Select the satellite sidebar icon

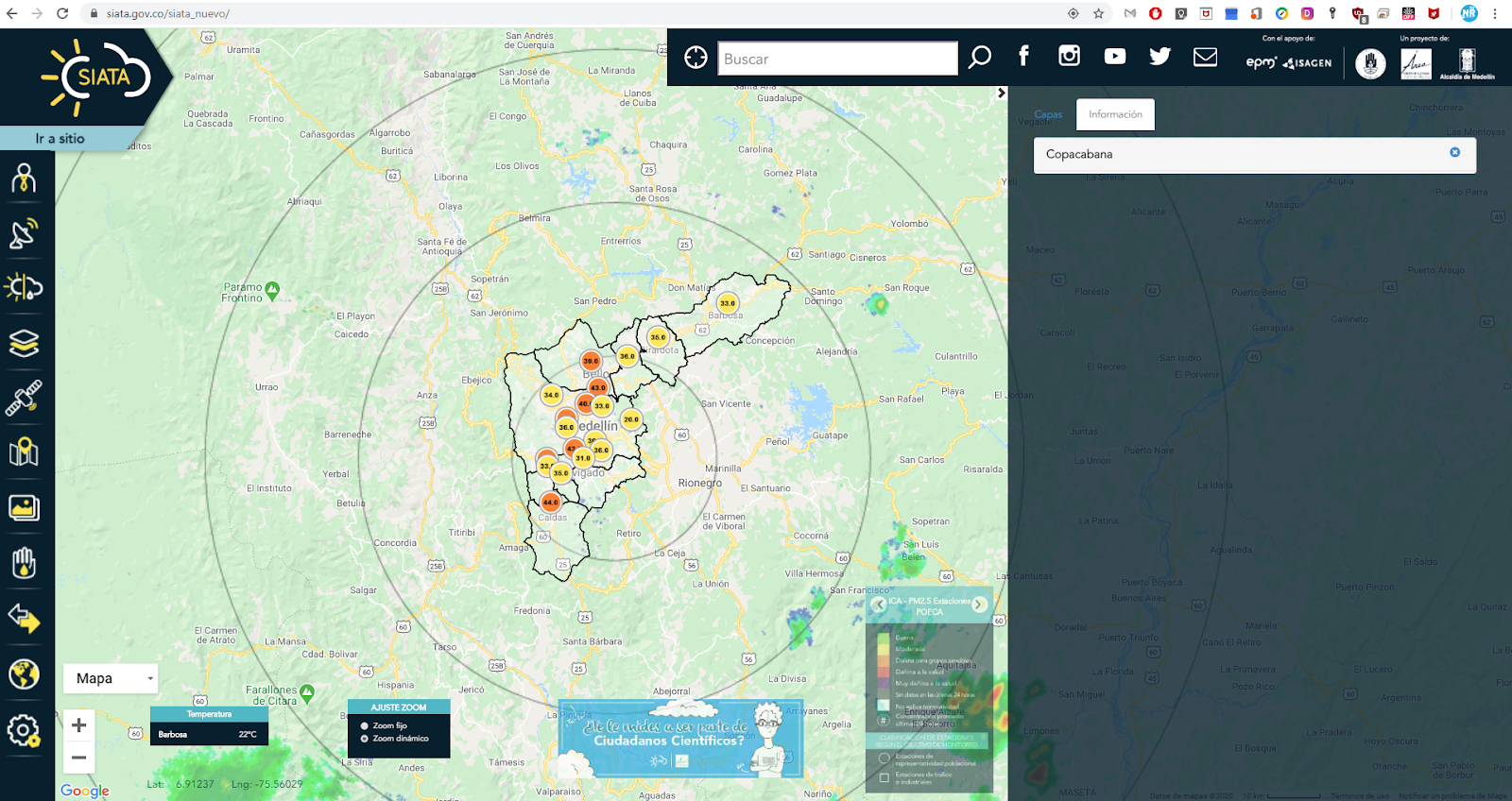[24, 398]
